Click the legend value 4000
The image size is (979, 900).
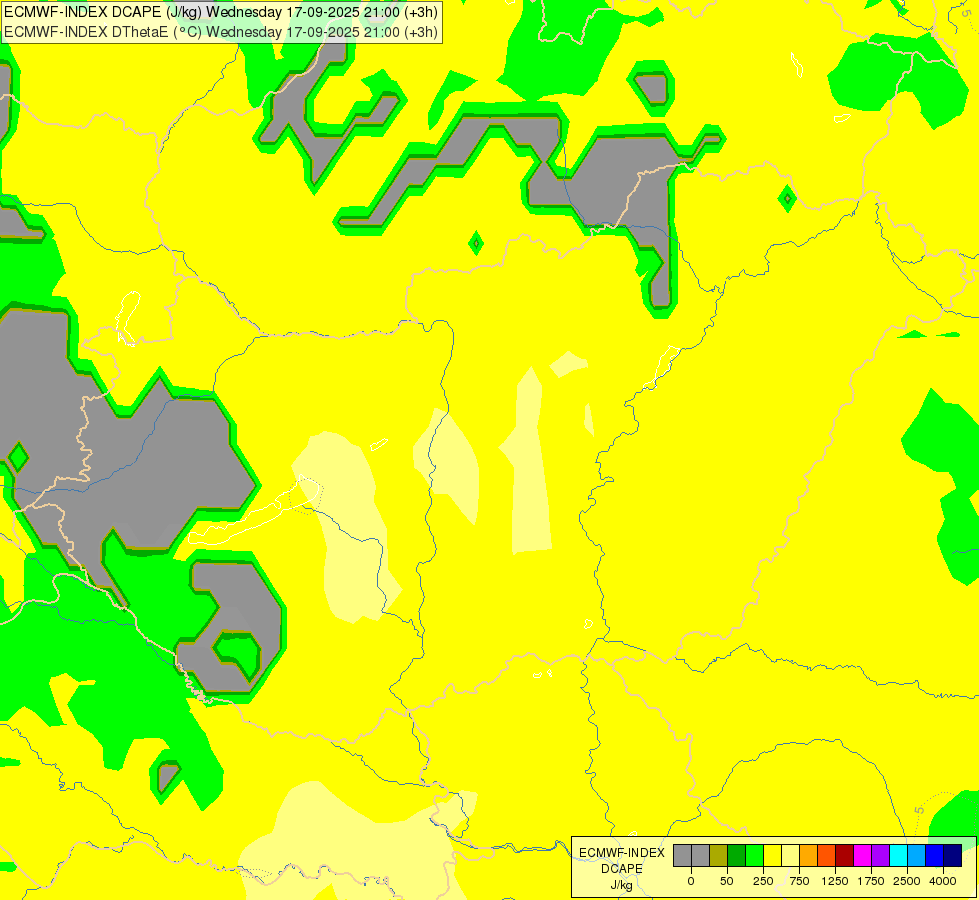point(943,881)
